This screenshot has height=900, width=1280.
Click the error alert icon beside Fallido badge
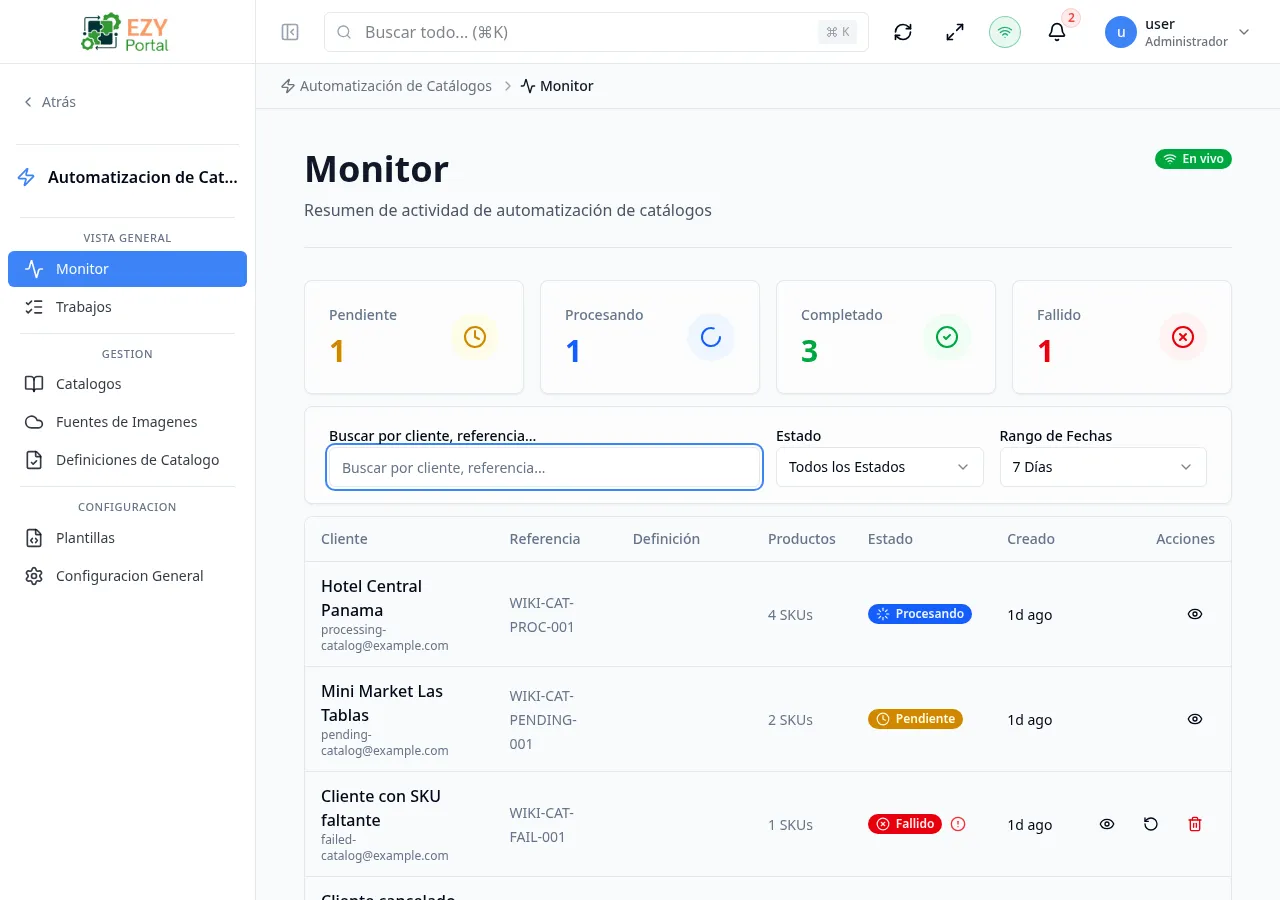[x=958, y=824]
